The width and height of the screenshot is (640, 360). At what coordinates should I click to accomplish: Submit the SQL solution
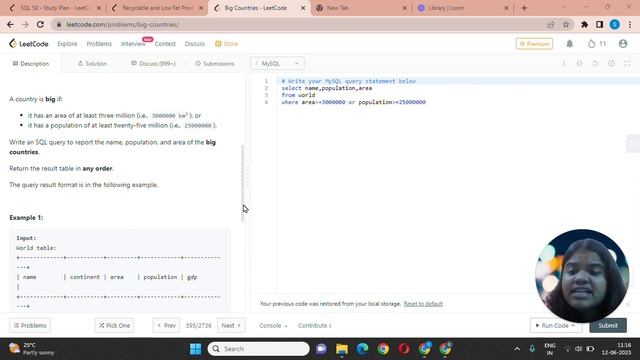click(x=608, y=325)
